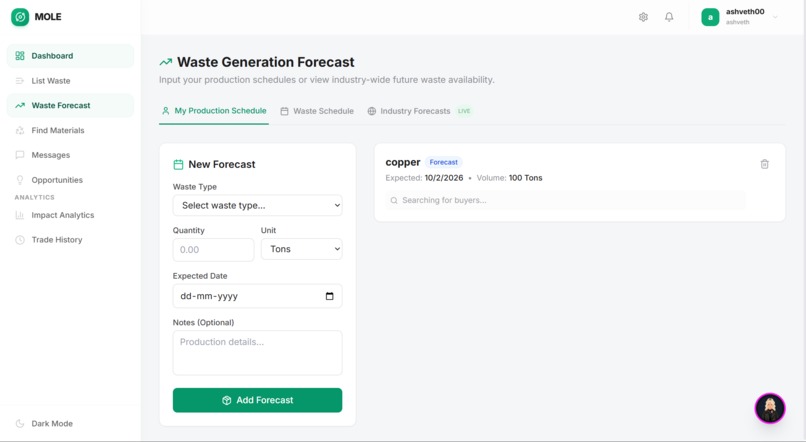Click the Find Materials recycle icon
806x442 pixels.
coord(20,130)
